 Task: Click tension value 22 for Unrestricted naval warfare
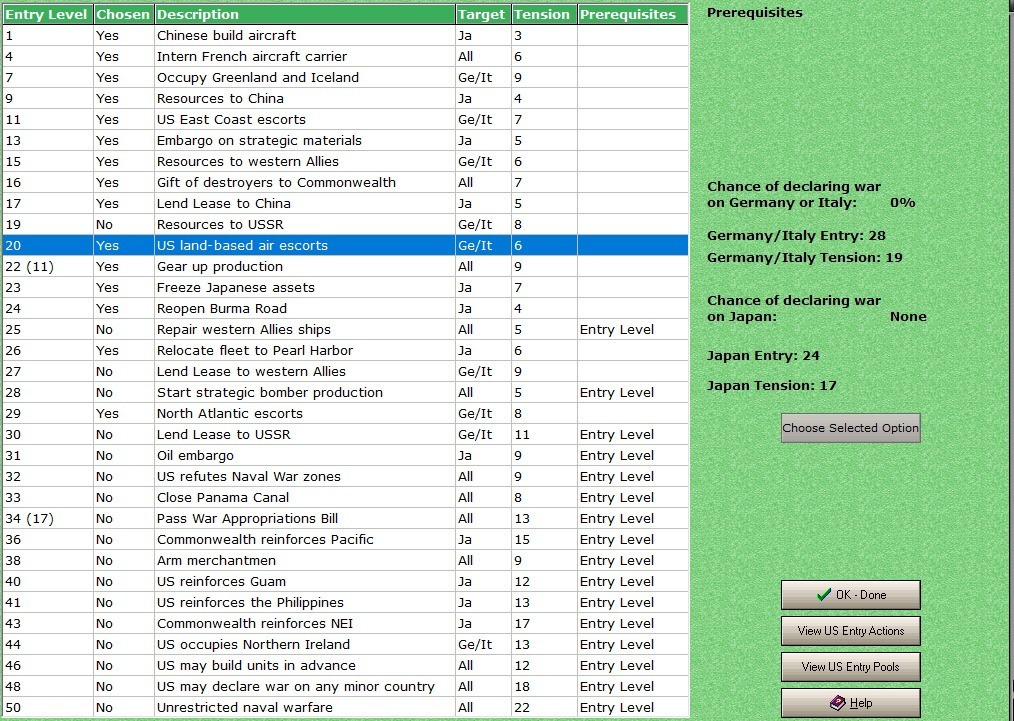[x=544, y=708]
